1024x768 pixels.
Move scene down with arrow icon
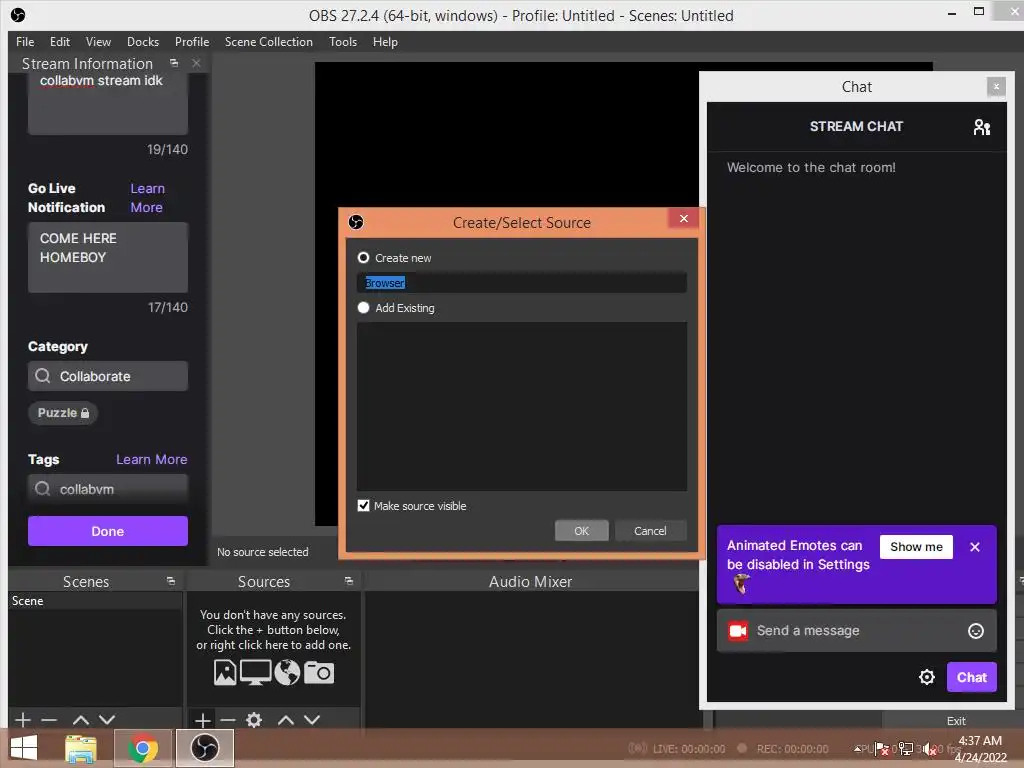pos(107,720)
